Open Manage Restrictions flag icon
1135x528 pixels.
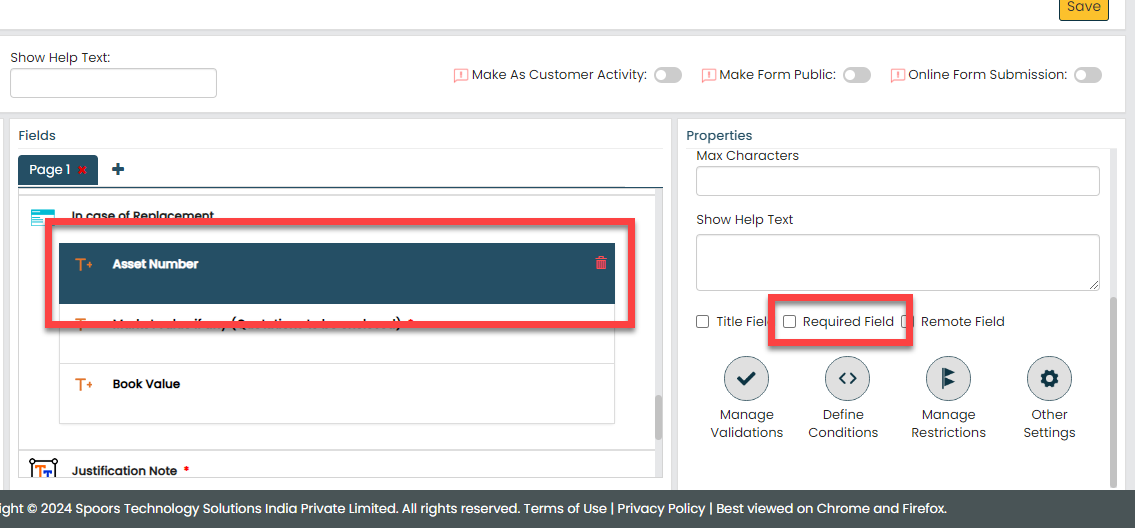click(x=948, y=378)
